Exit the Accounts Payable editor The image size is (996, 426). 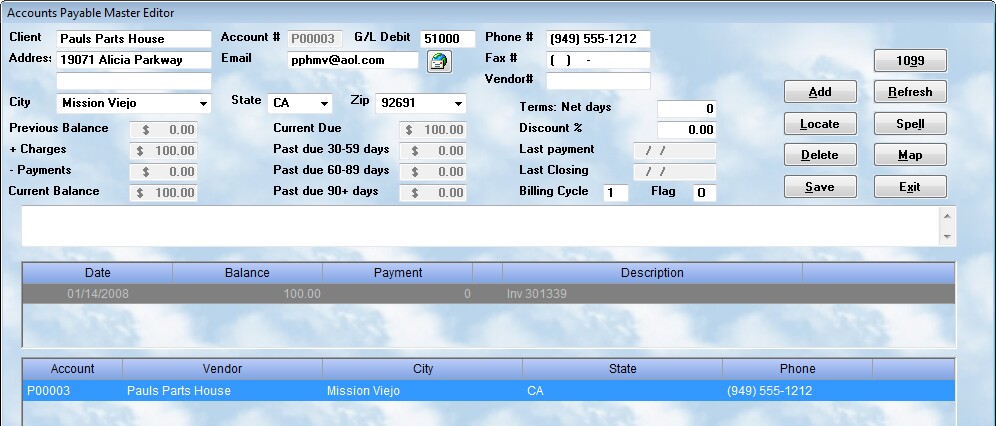(x=909, y=187)
